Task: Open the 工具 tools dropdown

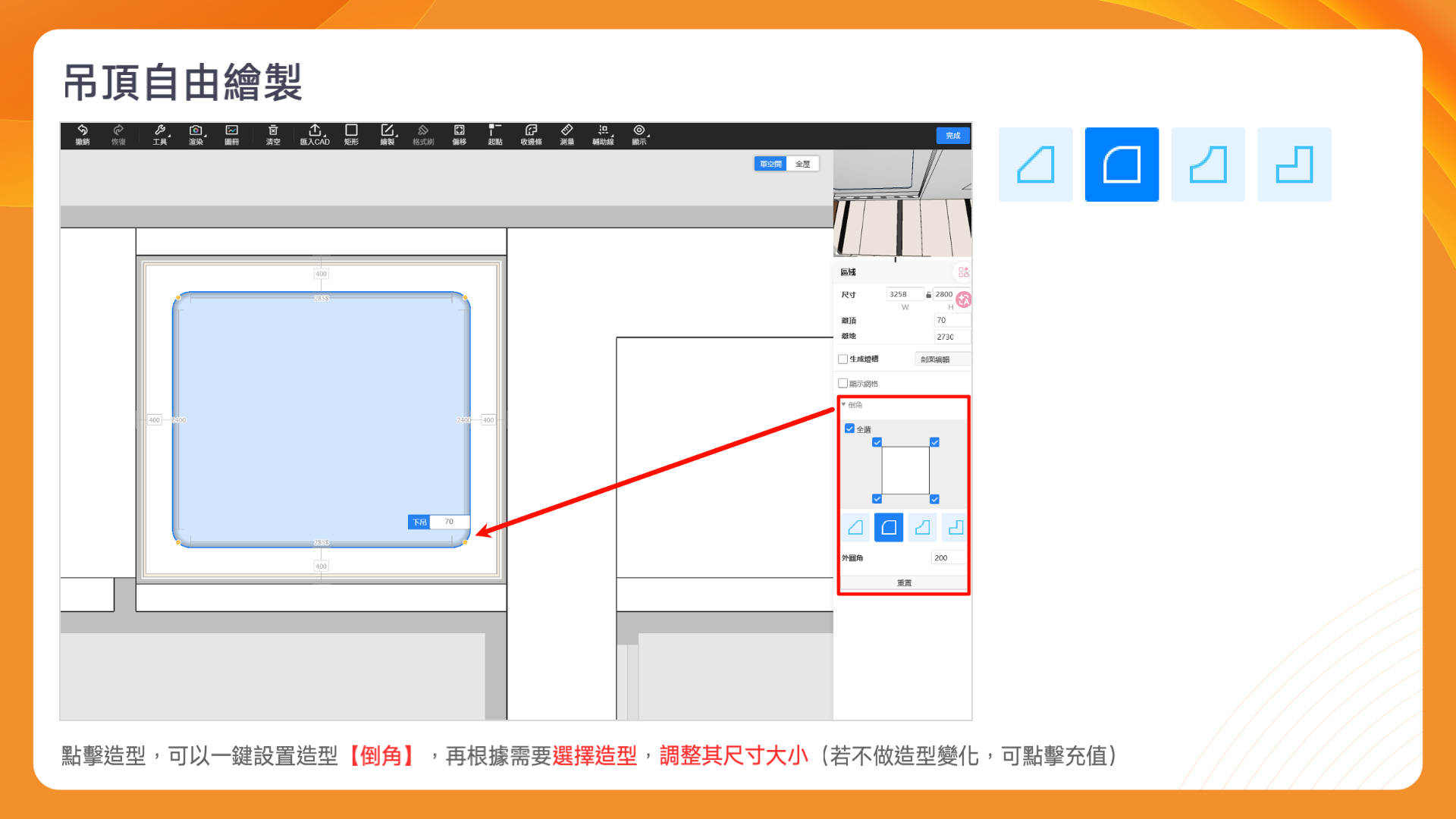Action: [x=160, y=134]
